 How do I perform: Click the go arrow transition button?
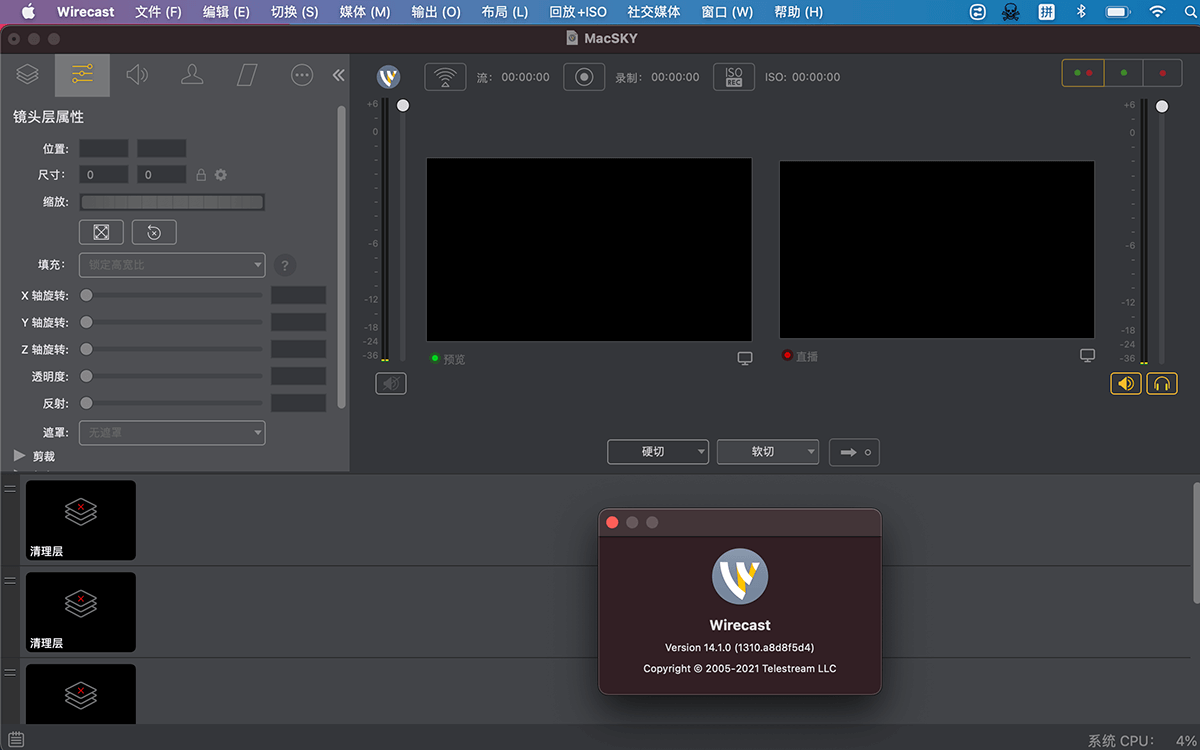854,452
